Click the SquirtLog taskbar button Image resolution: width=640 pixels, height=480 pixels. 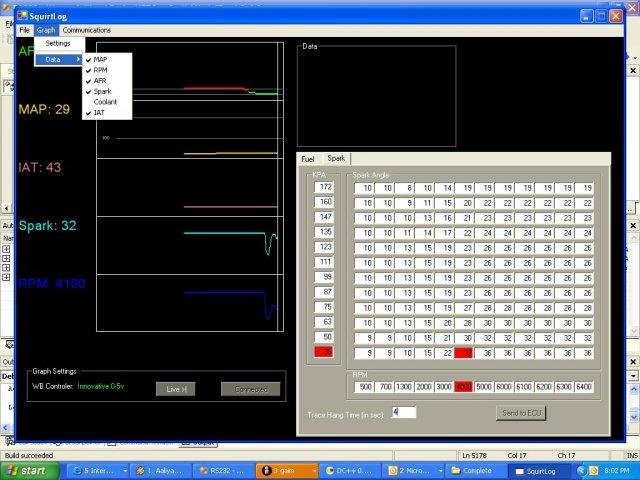538,471
